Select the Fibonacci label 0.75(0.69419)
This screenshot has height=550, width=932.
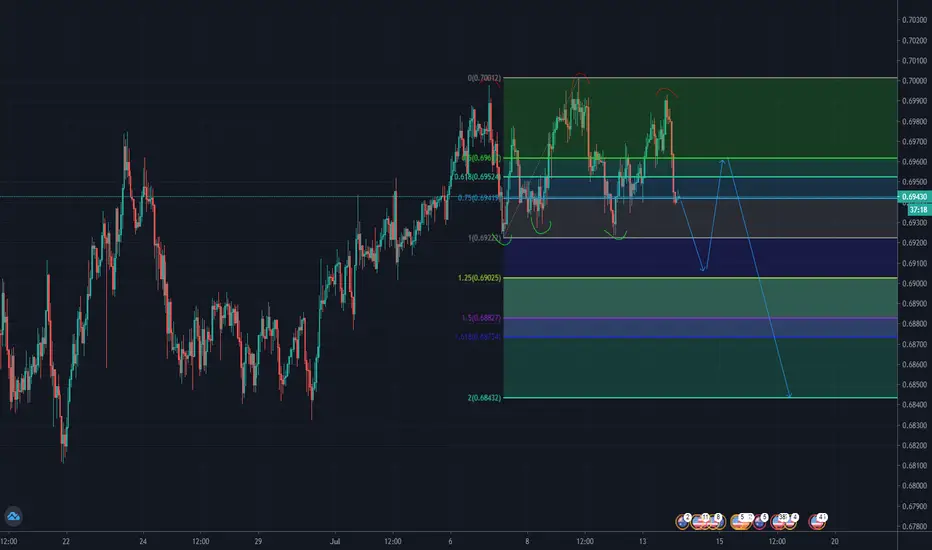pyautogui.click(x=480, y=197)
